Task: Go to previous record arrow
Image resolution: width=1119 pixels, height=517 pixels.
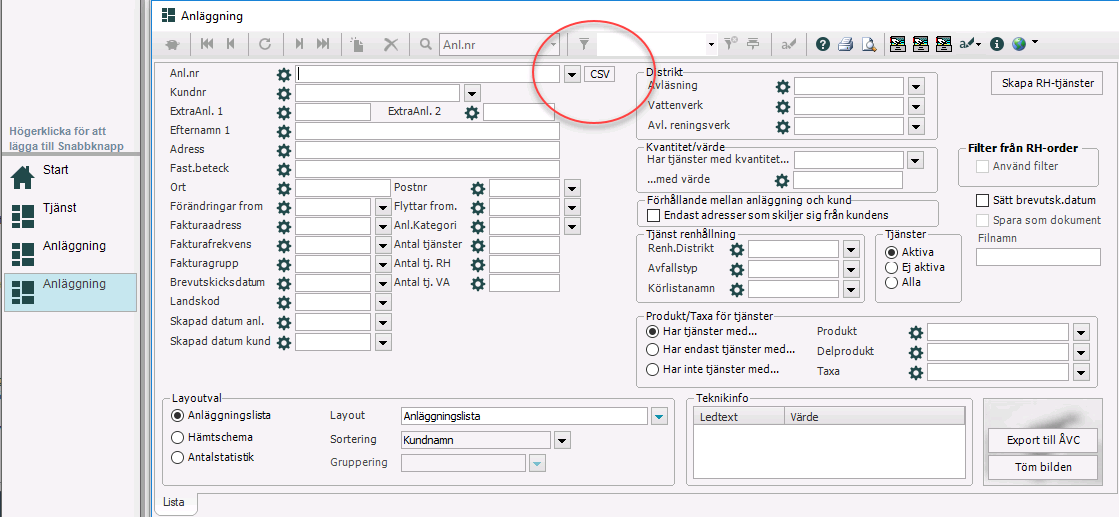Action: tap(231, 44)
